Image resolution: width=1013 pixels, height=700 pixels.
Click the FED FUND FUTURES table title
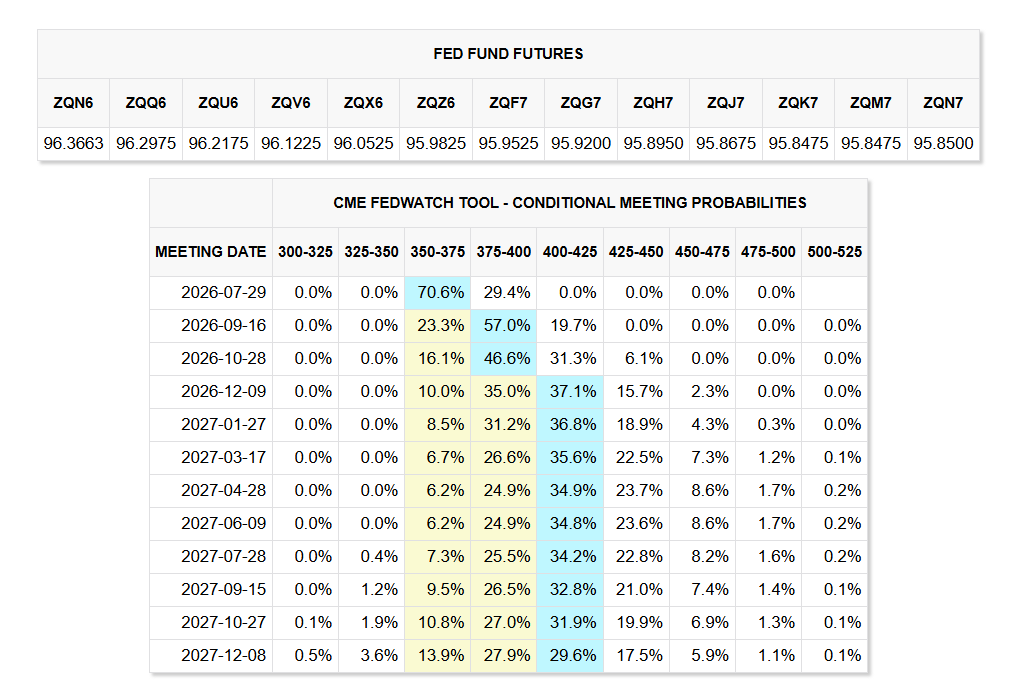click(508, 54)
